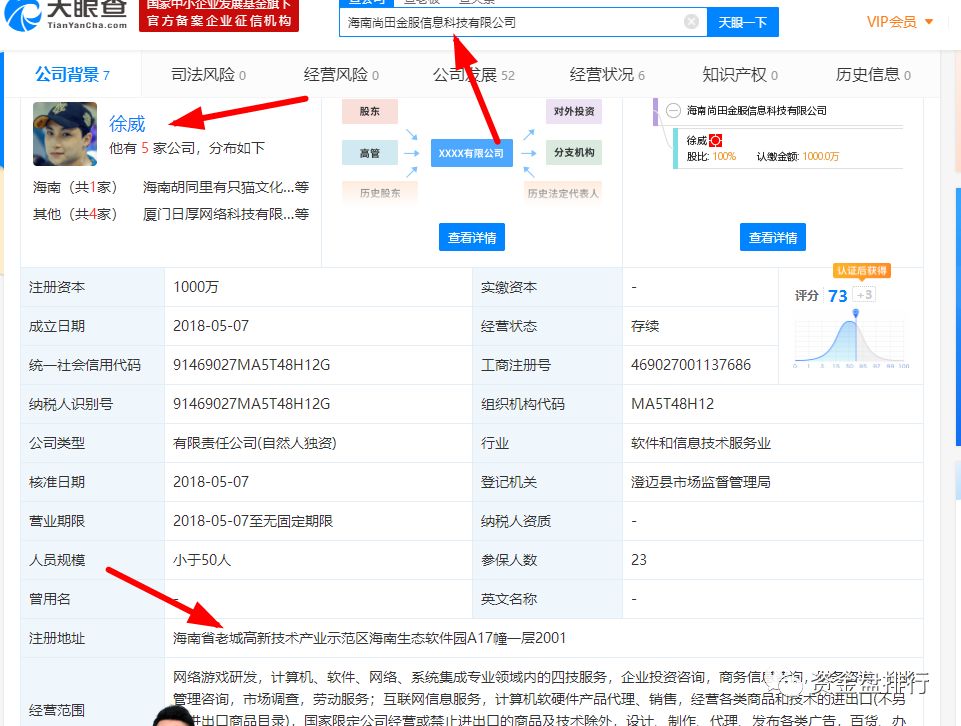Viewport: 961px width, 726px height.
Task: Click the +3 score bonus tag
Action: click(x=864, y=295)
